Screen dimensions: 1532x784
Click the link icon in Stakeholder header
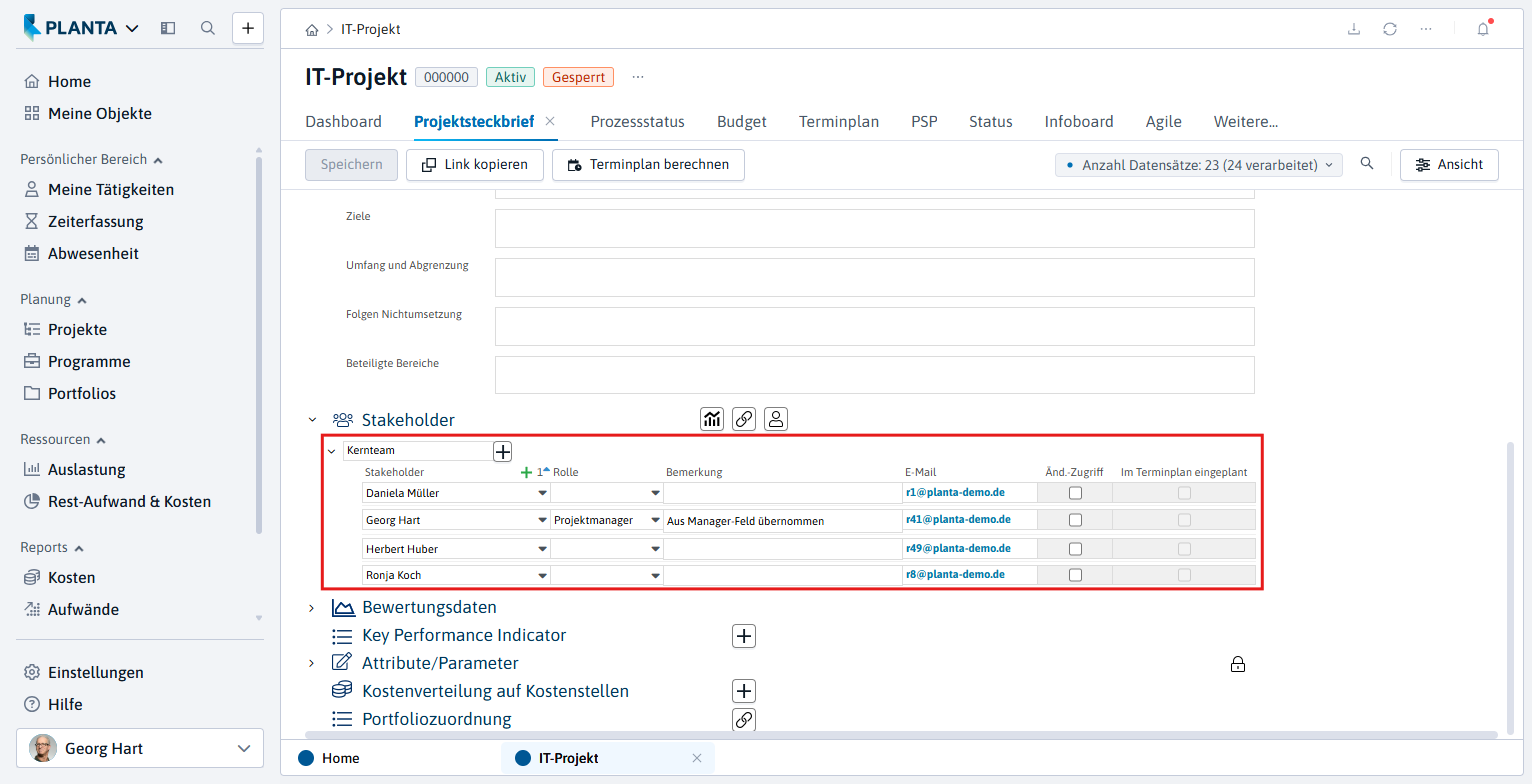(744, 419)
